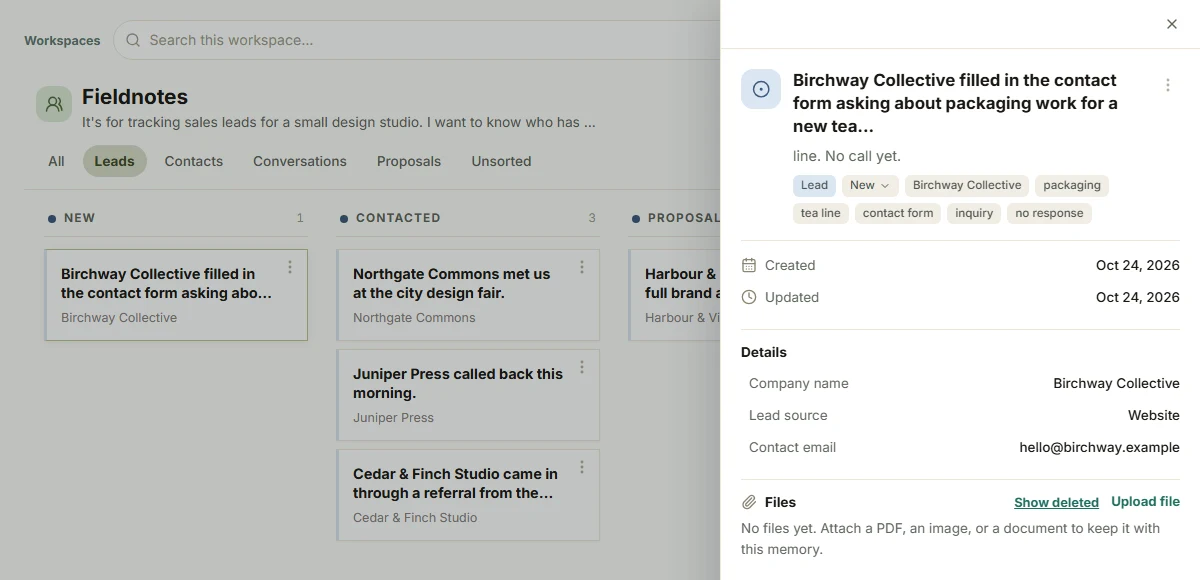
Task: Open the Workspaces link
Action: pyautogui.click(x=62, y=41)
